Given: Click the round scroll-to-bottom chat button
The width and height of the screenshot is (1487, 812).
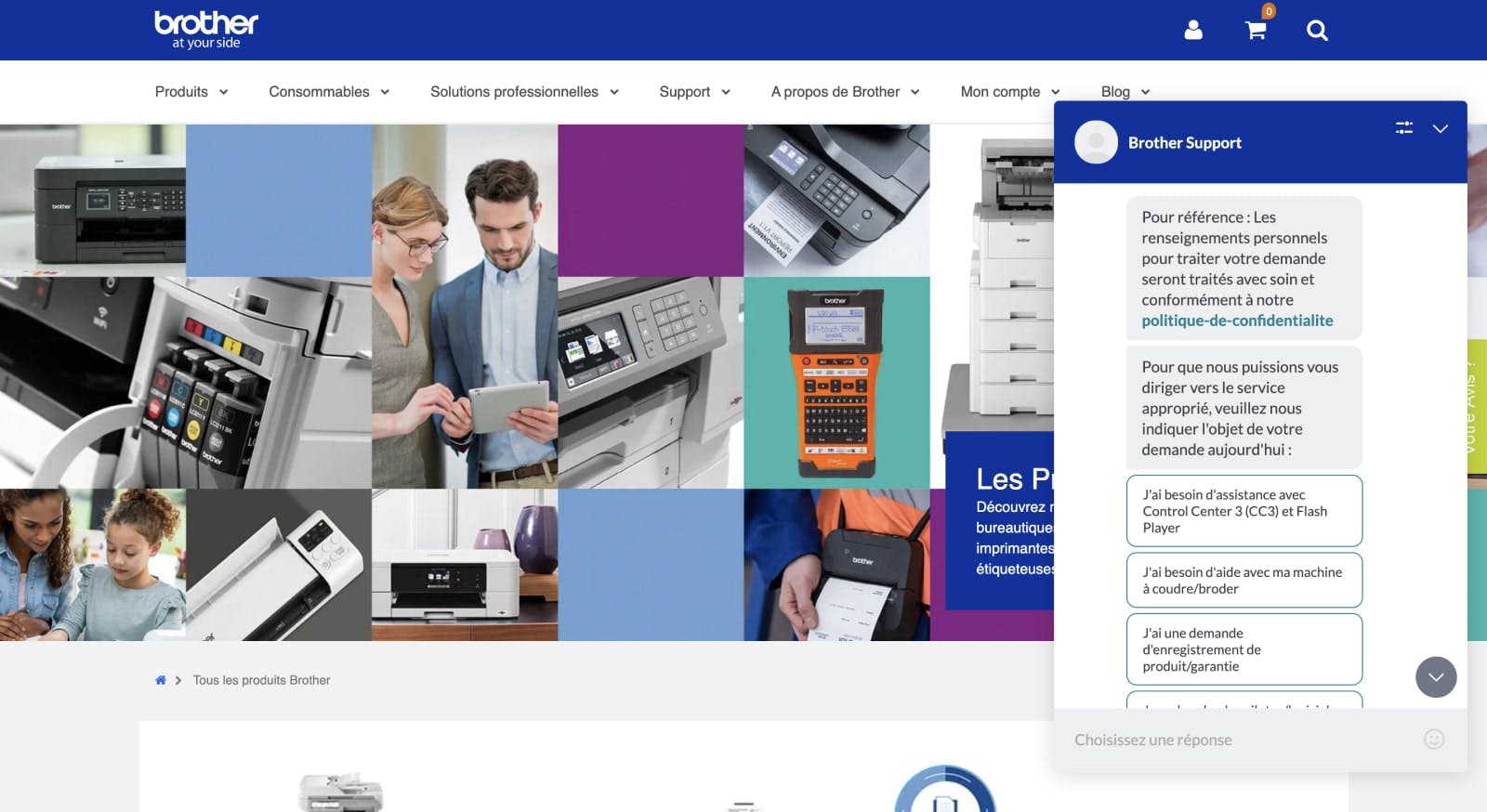Looking at the screenshot, I should pos(1436,677).
